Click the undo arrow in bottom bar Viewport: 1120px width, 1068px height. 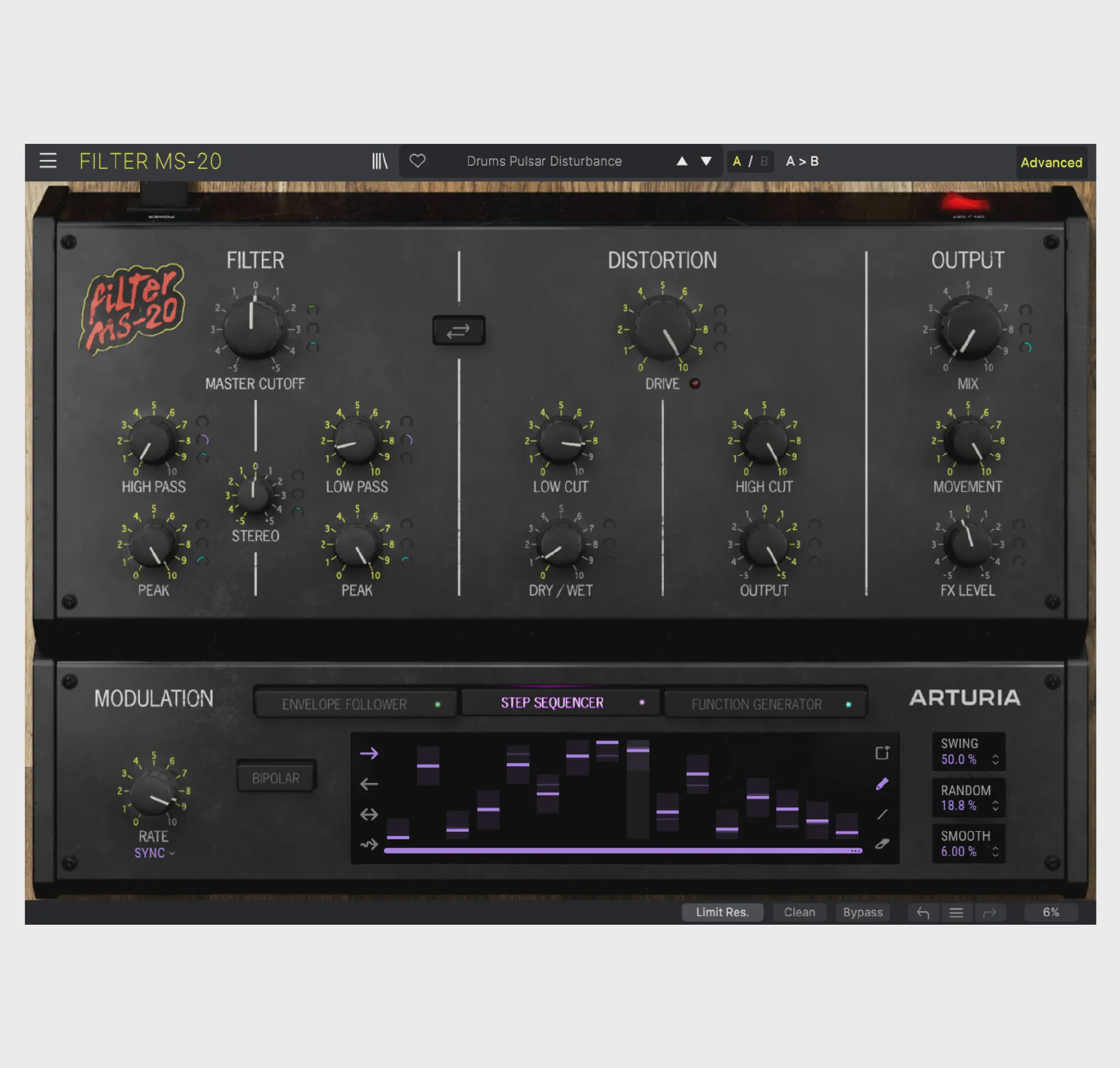(x=923, y=912)
